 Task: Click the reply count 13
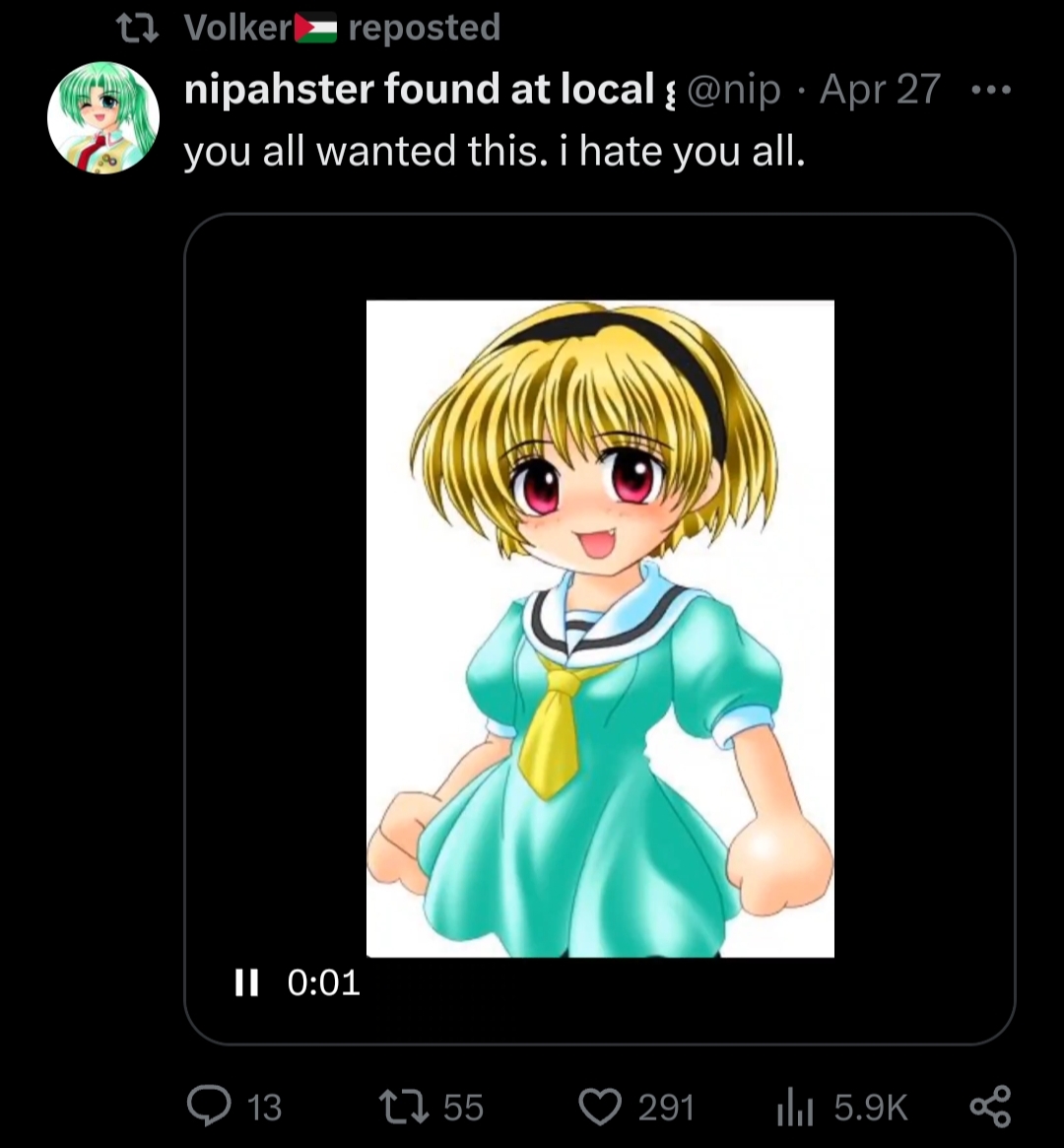264,1108
